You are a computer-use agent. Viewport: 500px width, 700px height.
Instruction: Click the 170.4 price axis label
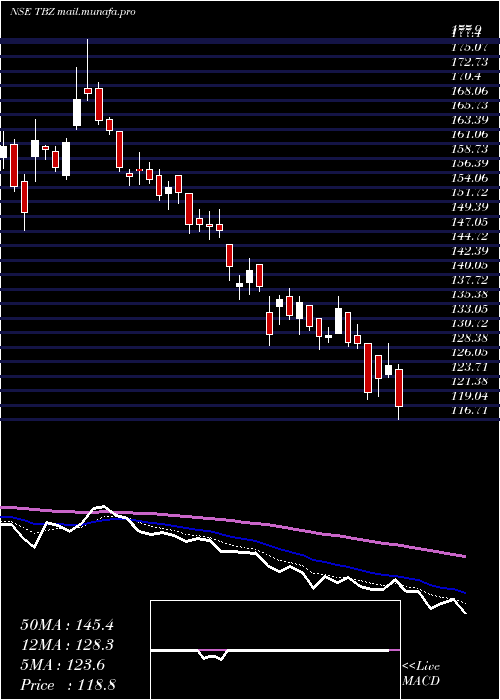467,76
